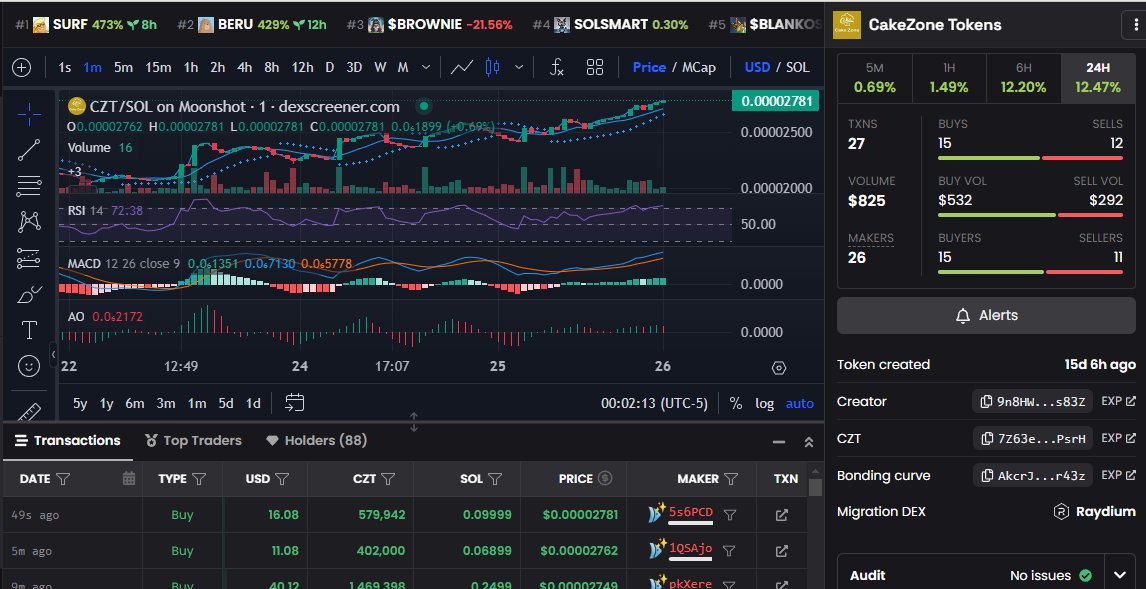The height and width of the screenshot is (589, 1146).
Task: Expand the Audit section
Action: (x=1120, y=575)
